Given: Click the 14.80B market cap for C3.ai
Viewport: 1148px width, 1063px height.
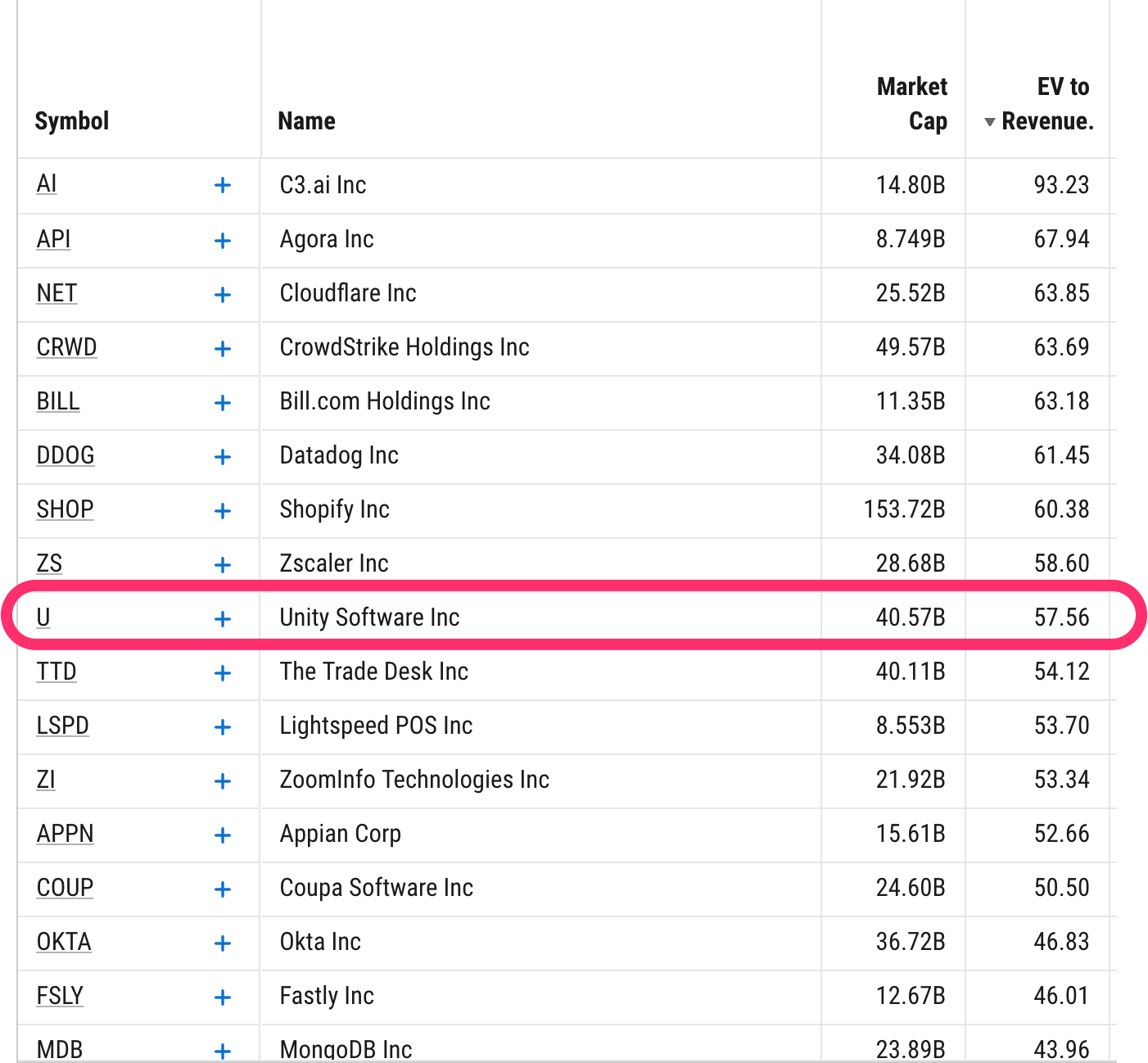Looking at the screenshot, I should pos(911,185).
